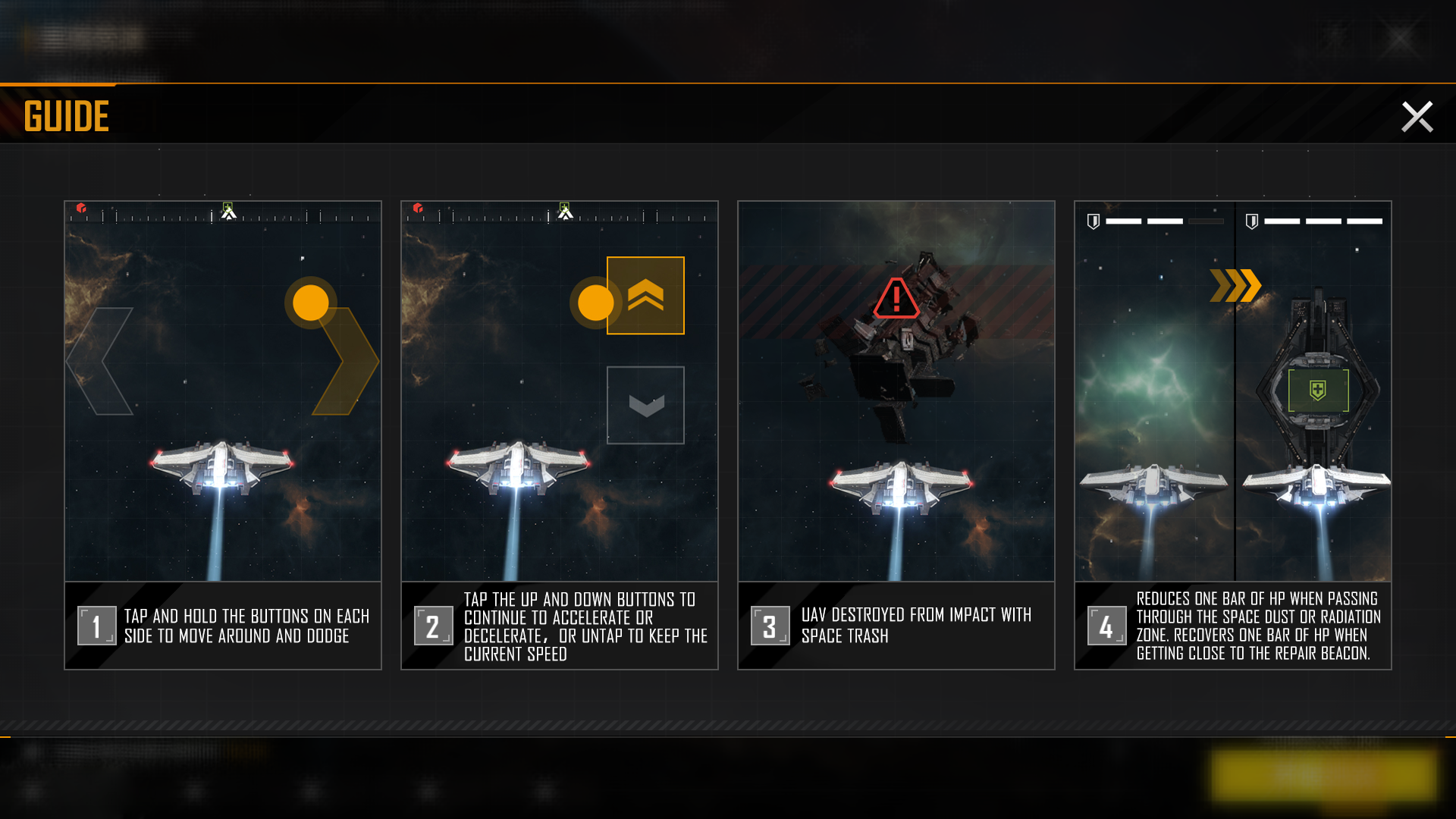Click the left shield HP icon
The image size is (1456, 819).
click(1094, 221)
